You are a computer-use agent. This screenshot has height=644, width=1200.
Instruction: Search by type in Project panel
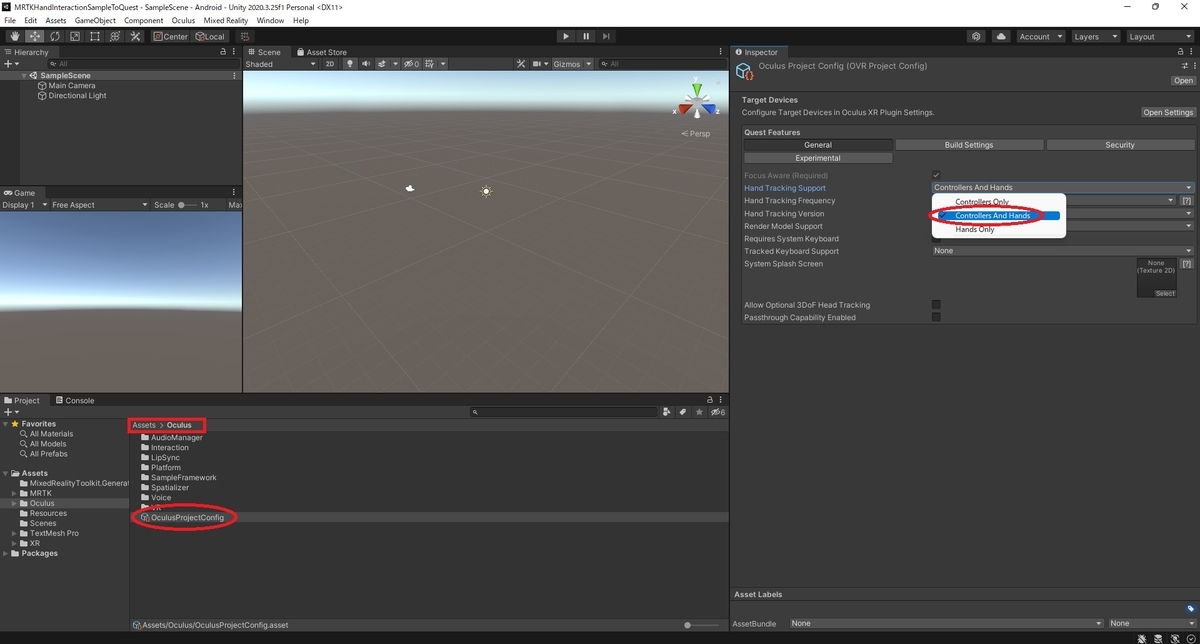tap(666, 412)
